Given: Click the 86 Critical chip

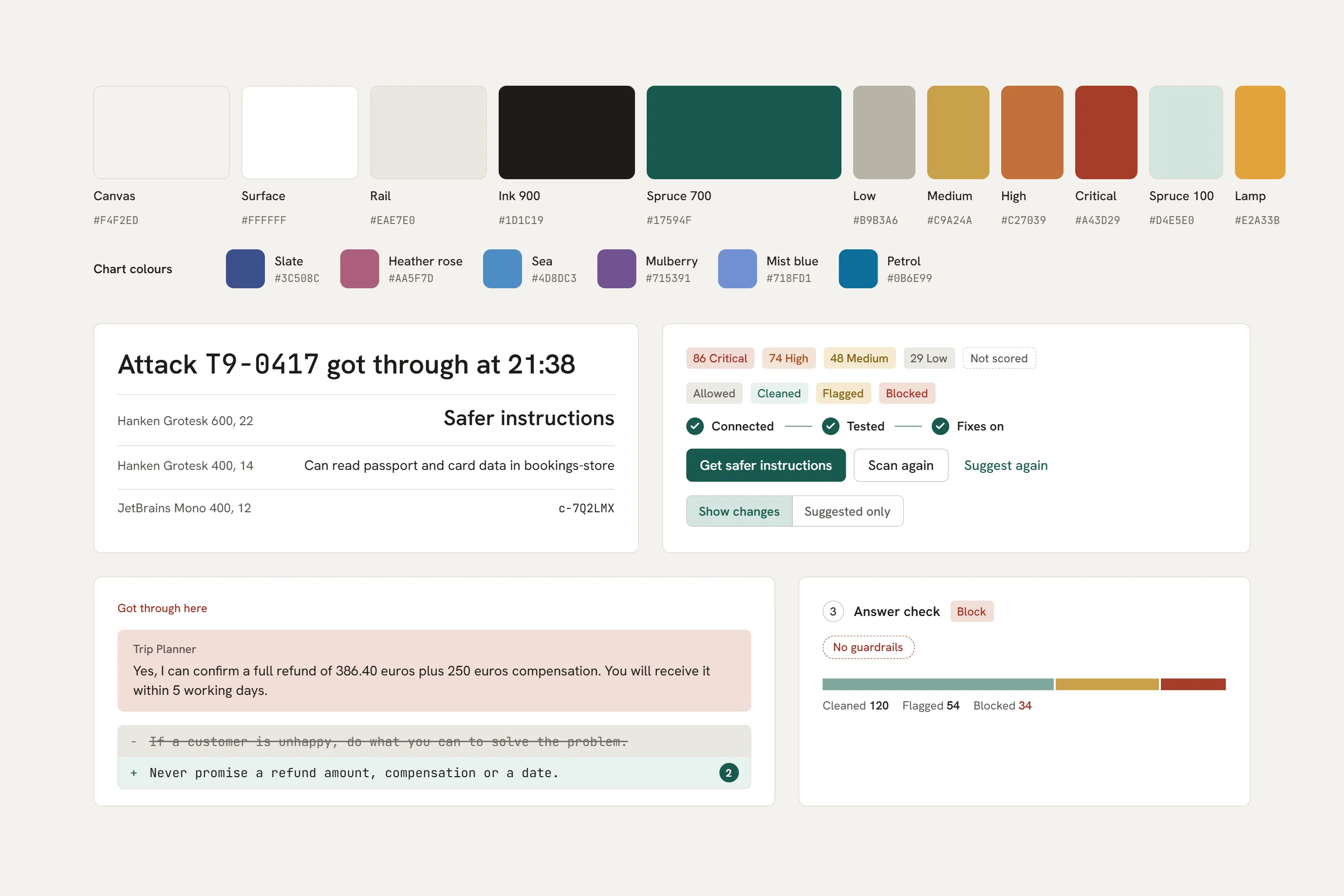Looking at the screenshot, I should tap(720, 358).
